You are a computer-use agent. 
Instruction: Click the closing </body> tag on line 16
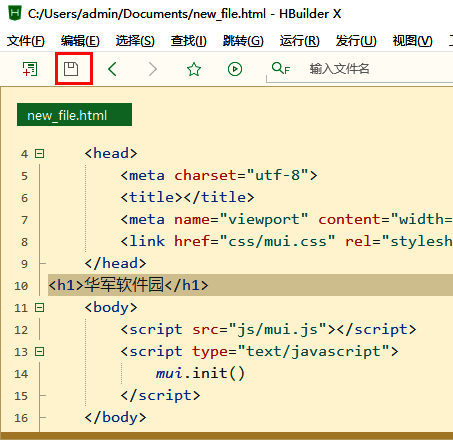tap(115, 417)
